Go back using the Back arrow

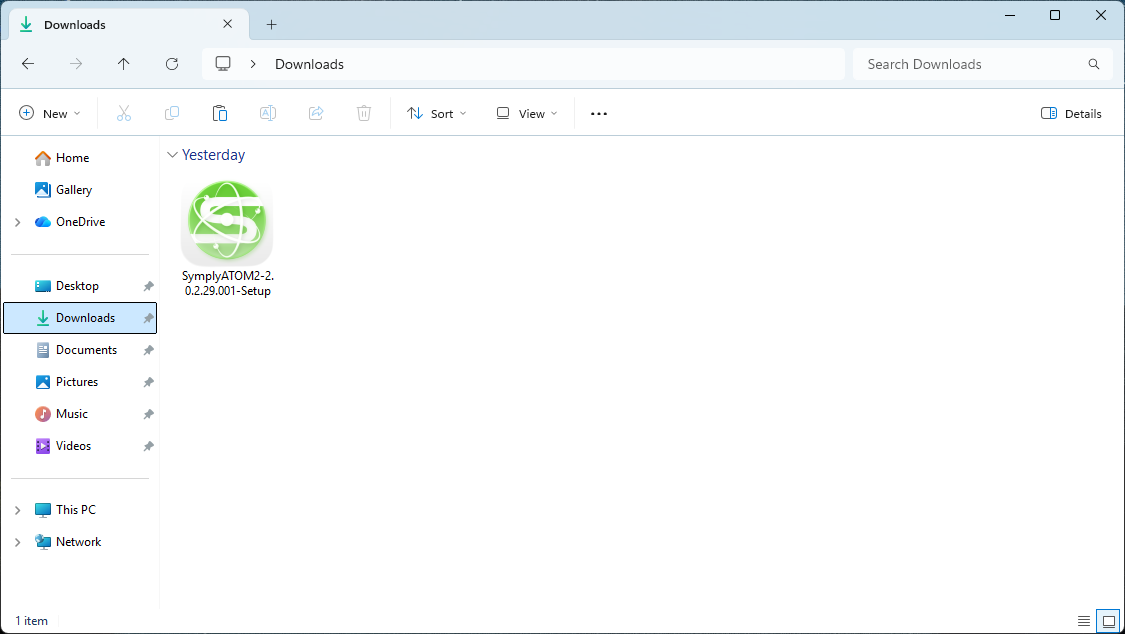[x=28, y=64]
